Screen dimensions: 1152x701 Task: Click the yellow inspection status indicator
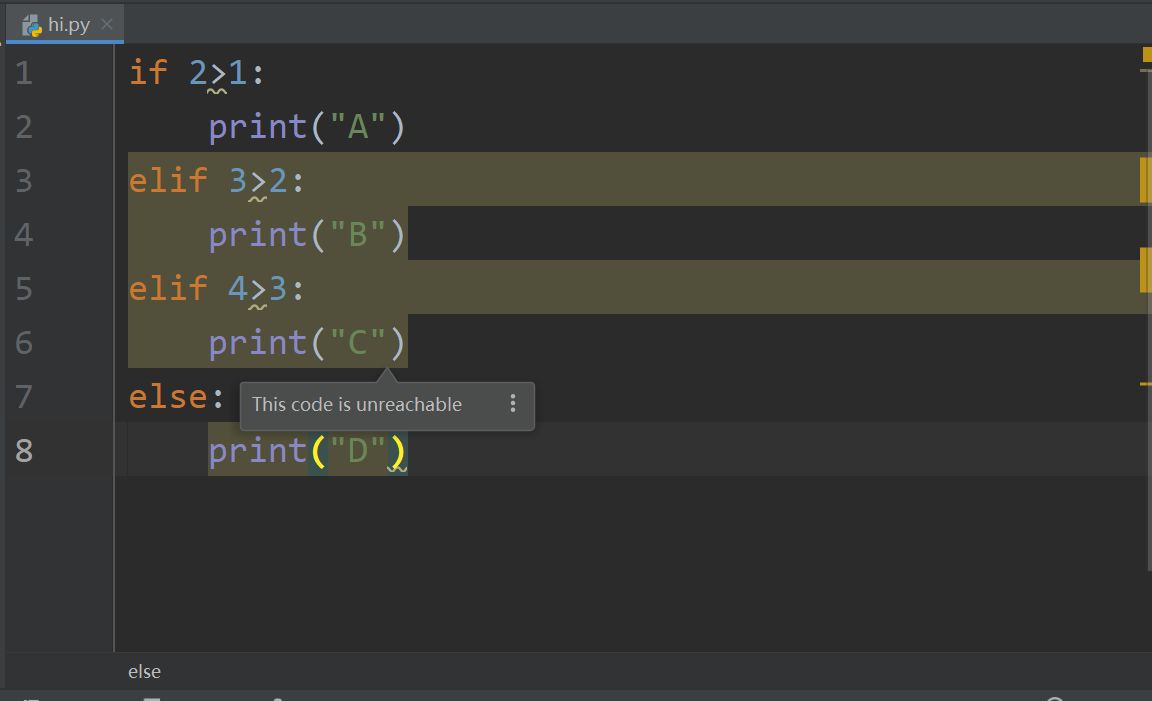tap(1146, 53)
